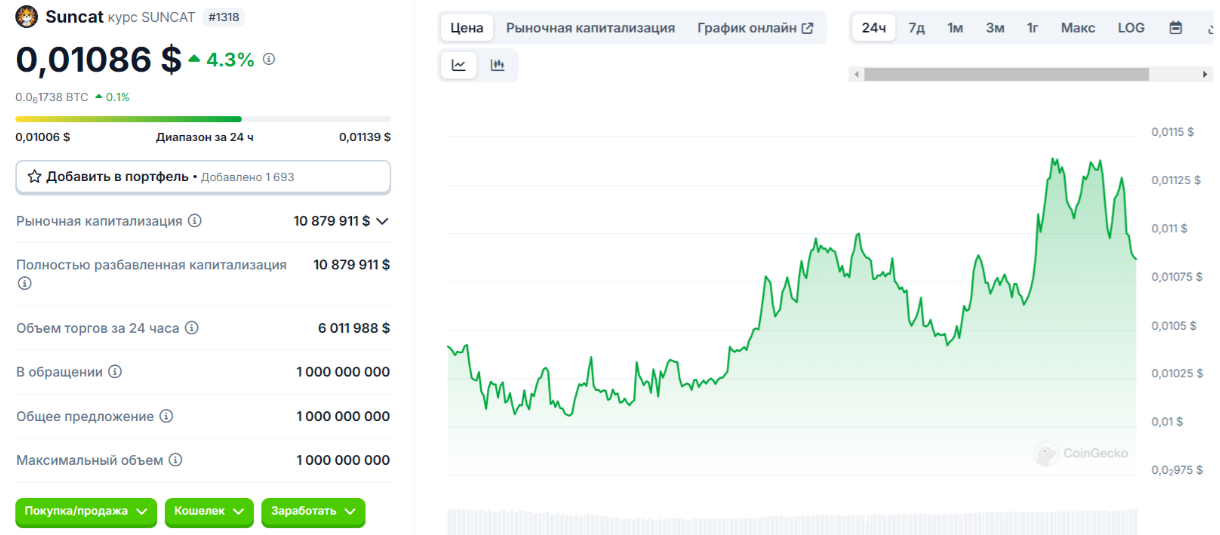
Task: Click scrollbar right arrow above chart
Action: [1205, 74]
